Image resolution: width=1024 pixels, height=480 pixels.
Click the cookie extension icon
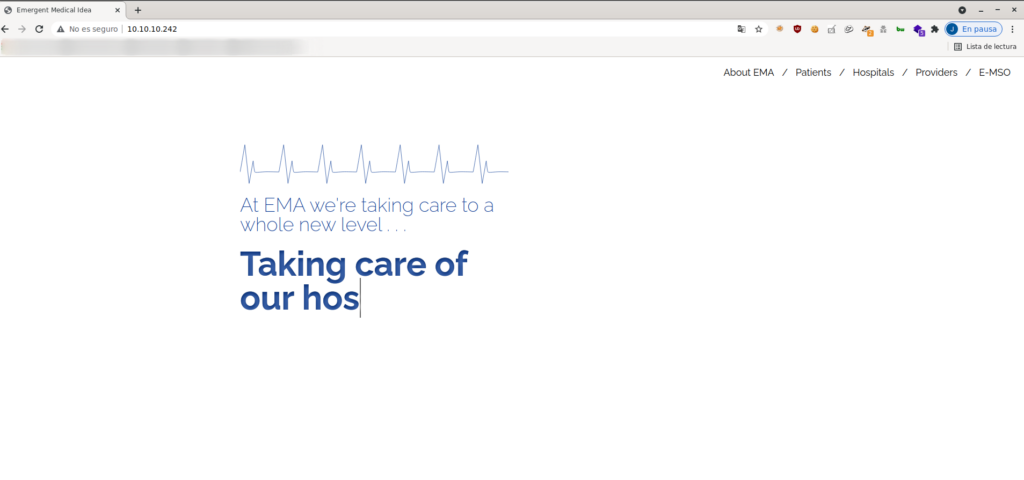point(815,29)
